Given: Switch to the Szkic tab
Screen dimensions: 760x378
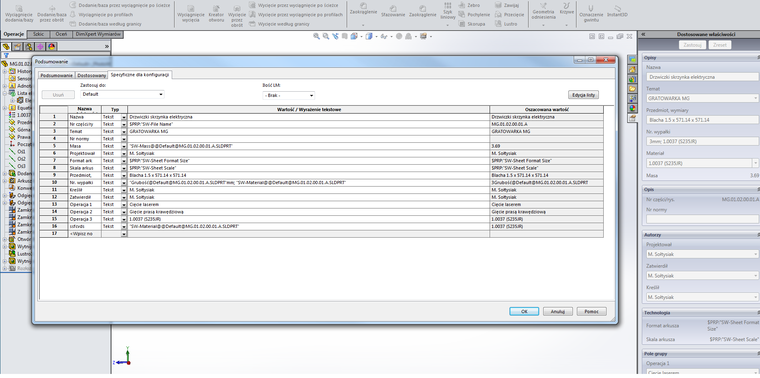Looking at the screenshot, I should click(39, 34).
